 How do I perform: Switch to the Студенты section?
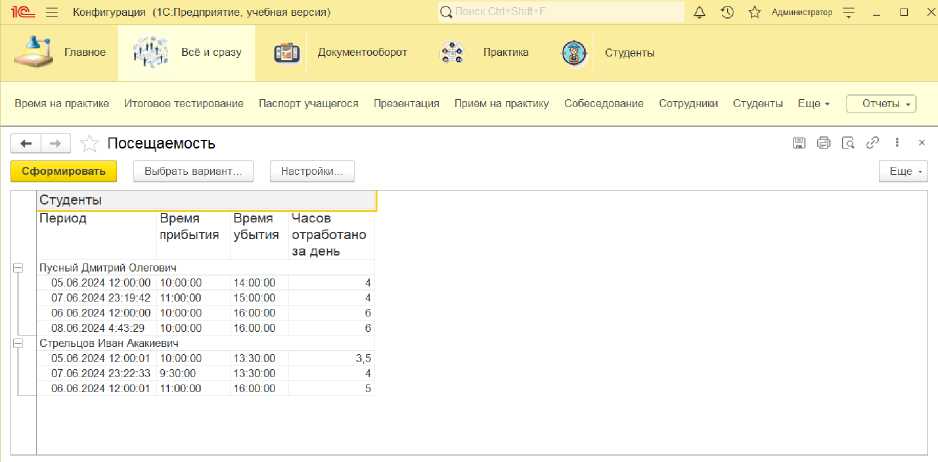coord(629,53)
